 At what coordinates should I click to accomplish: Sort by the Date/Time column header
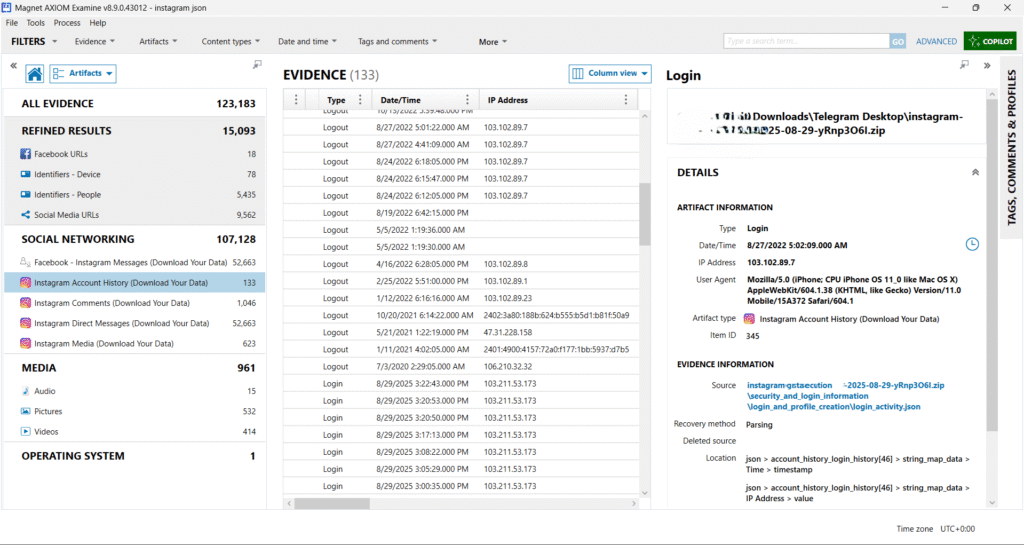pos(400,100)
